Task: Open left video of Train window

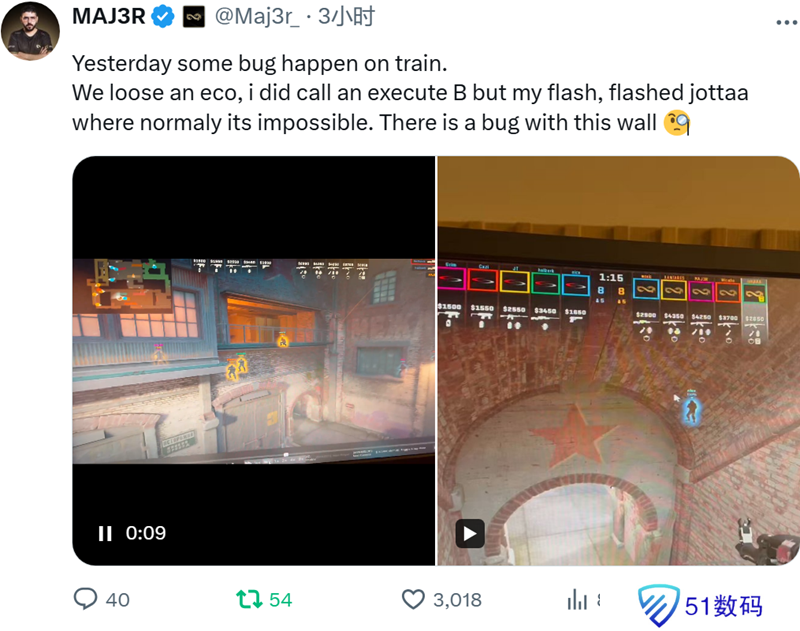Action: [x=254, y=361]
